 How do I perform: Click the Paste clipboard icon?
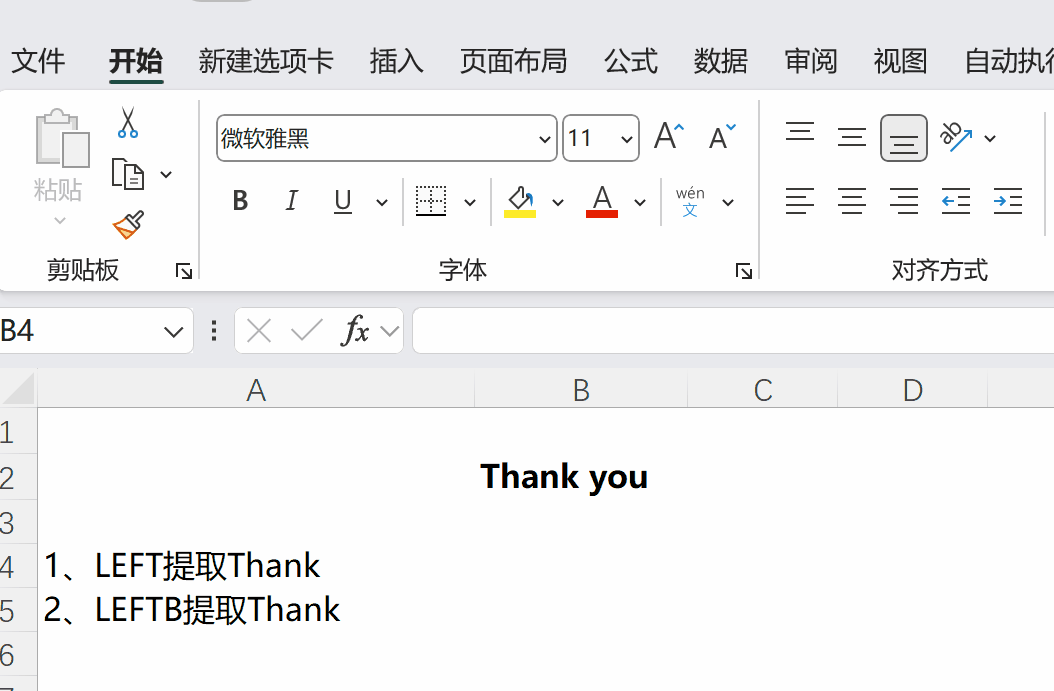[61, 138]
